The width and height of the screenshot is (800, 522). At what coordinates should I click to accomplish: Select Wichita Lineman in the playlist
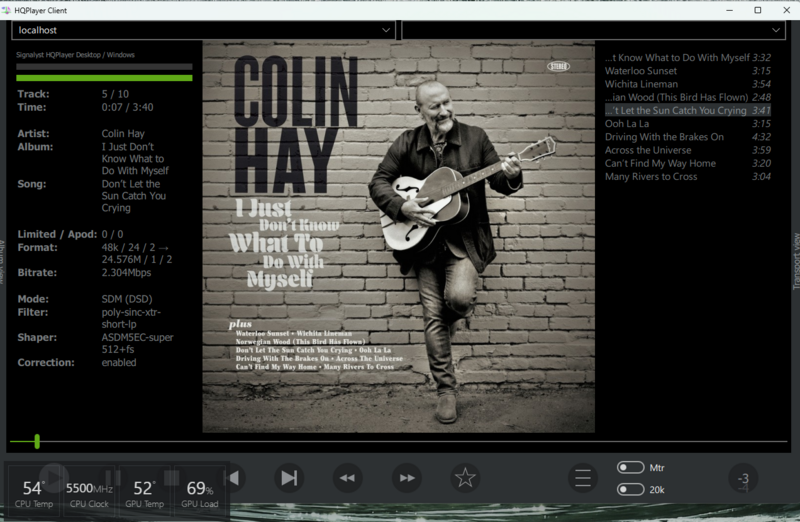point(643,84)
